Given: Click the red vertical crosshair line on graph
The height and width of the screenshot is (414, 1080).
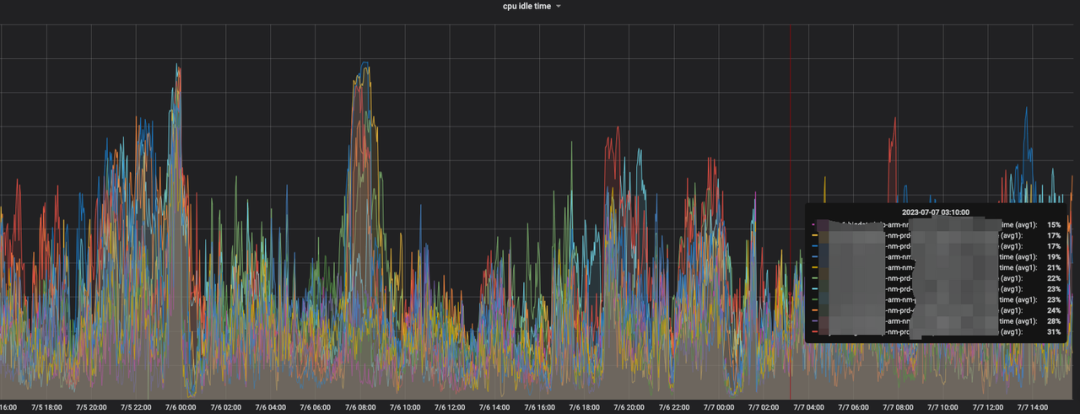Looking at the screenshot, I should click(790, 211).
